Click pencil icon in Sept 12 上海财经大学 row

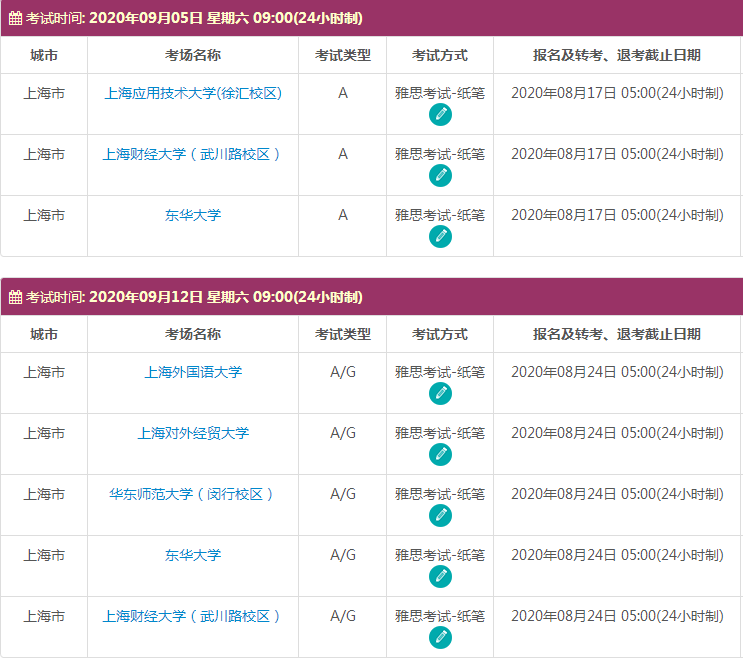[440, 638]
